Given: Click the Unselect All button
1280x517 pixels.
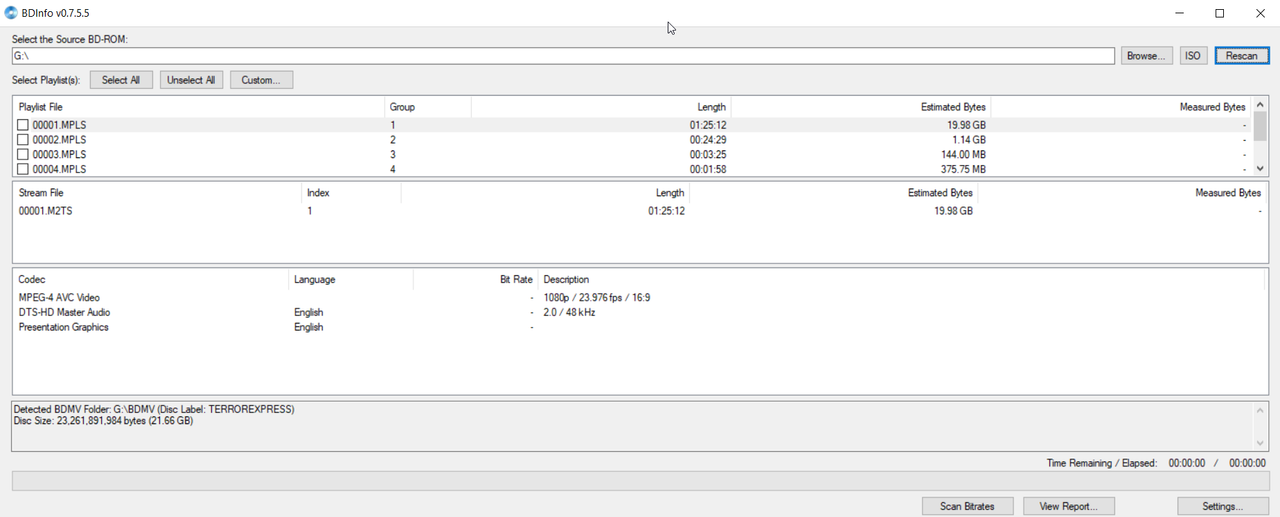Looking at the screenshot, I should pyautogui.click(x=191, y=80).
